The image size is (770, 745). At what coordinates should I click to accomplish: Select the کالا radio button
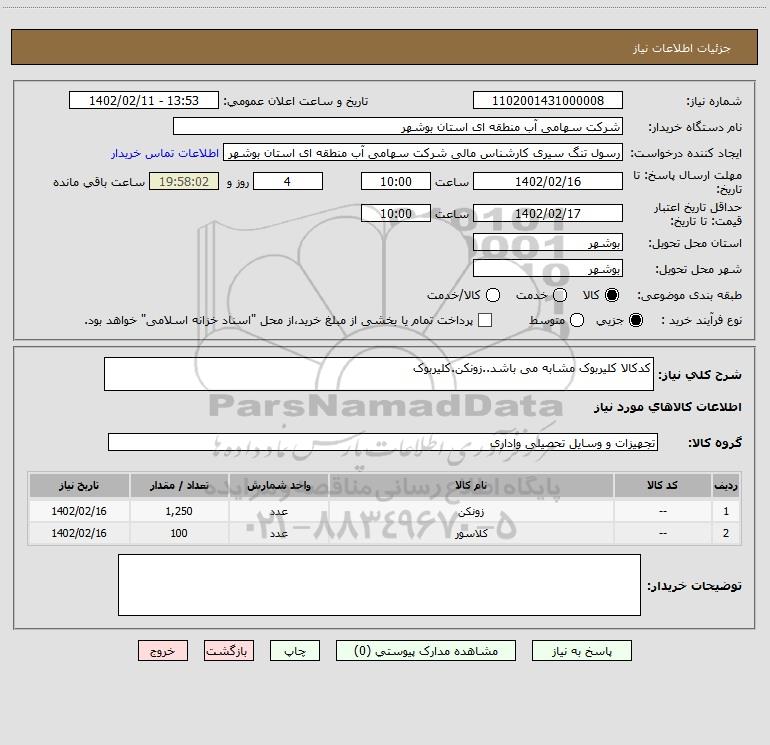pos(612,295)
